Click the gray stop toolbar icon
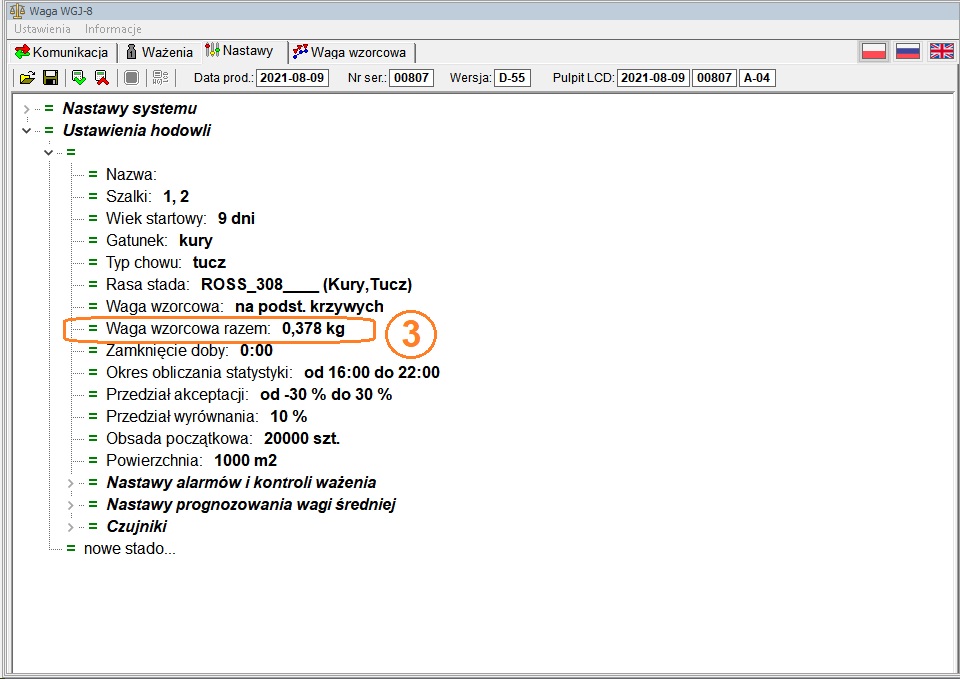The height and width of the screenshot is (679, 960). (x=131, y=78)
